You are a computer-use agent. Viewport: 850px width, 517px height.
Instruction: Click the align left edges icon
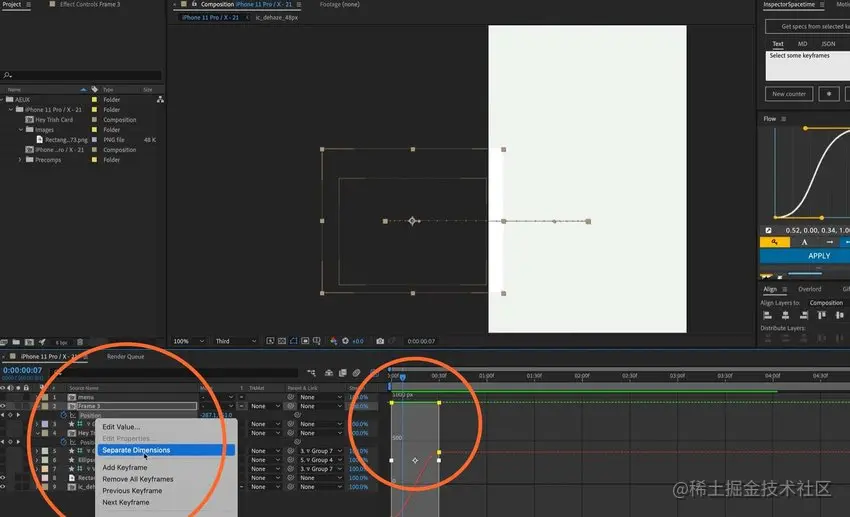tap(767, 315)
